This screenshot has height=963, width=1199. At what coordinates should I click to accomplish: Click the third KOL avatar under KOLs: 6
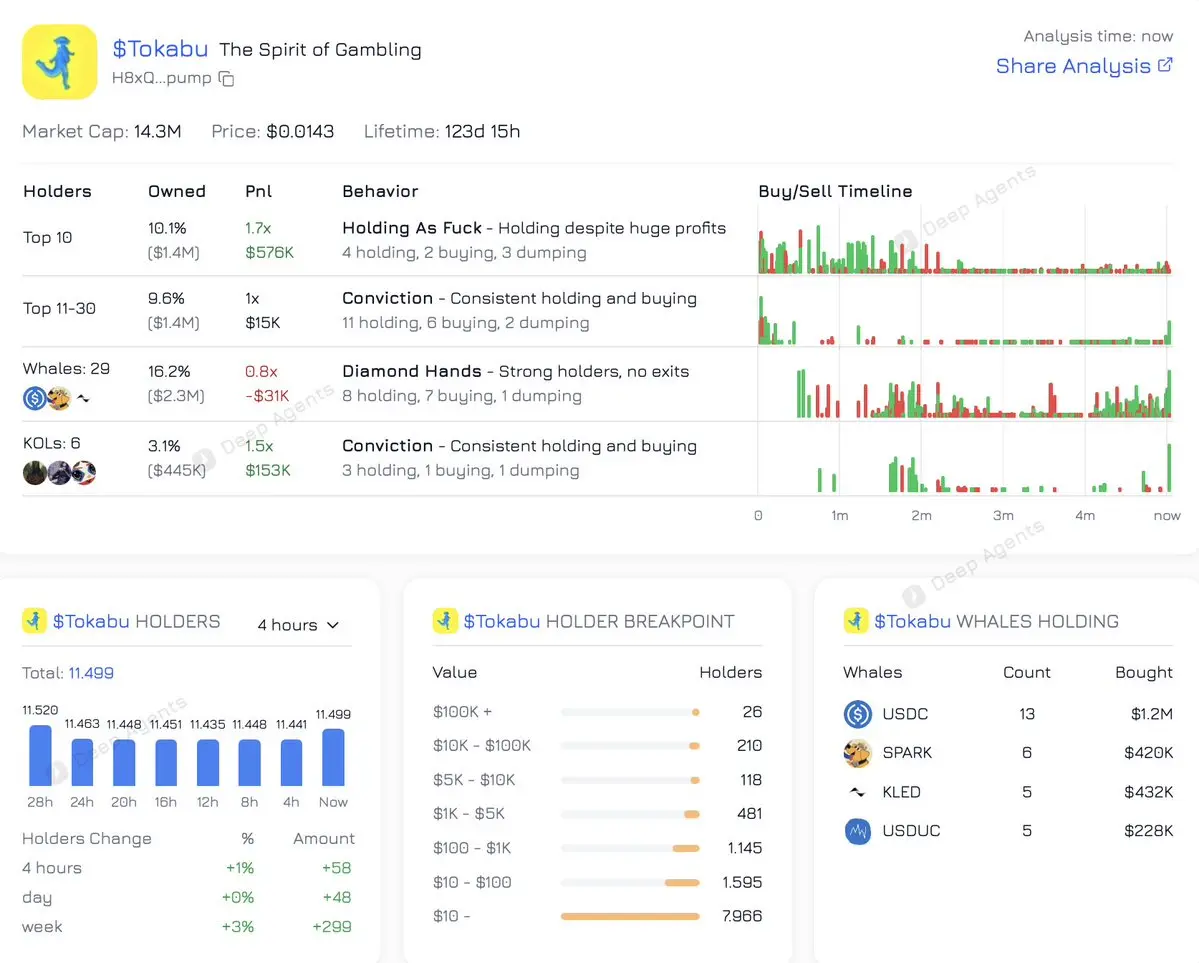click(83, 473)
